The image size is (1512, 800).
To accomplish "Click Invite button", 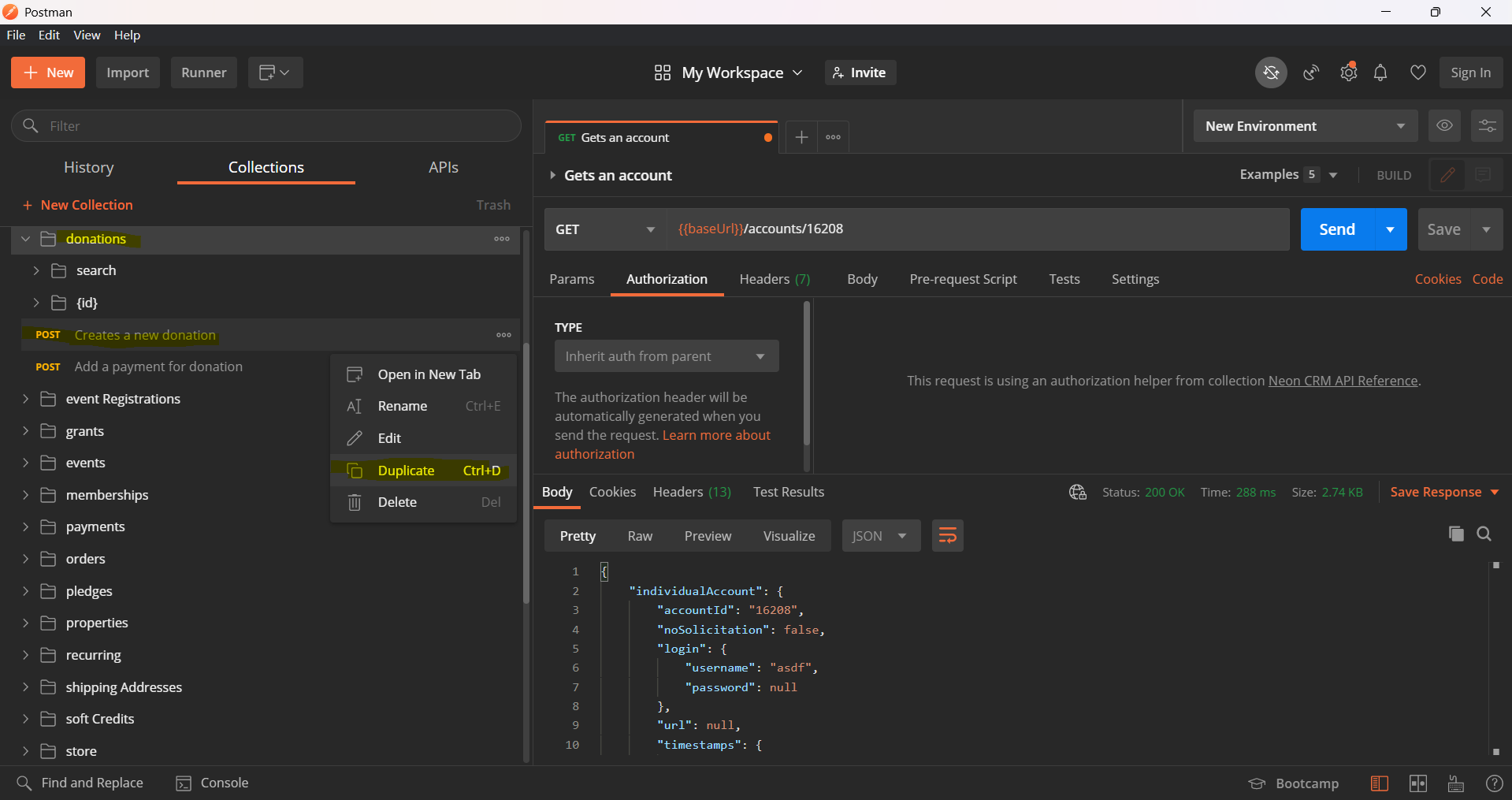I will point(860,73).
